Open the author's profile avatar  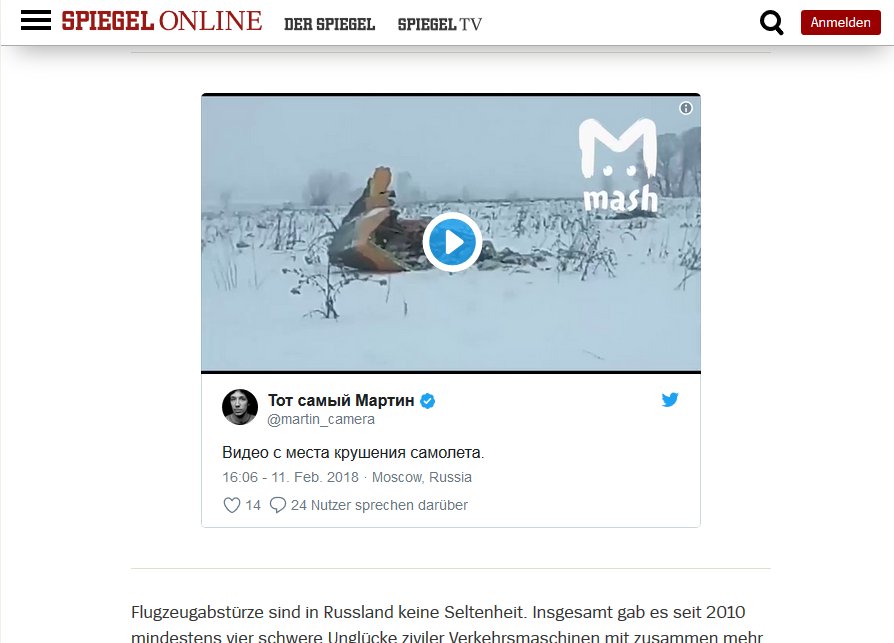point(240,407)
